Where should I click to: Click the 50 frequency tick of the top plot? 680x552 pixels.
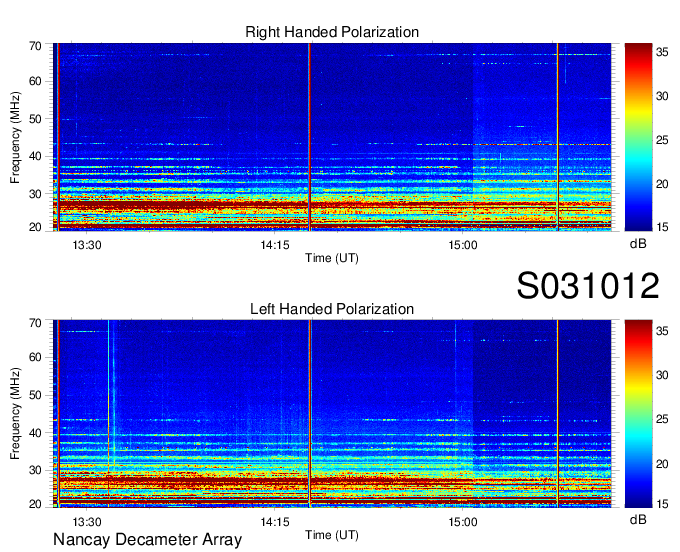[36, 119]
